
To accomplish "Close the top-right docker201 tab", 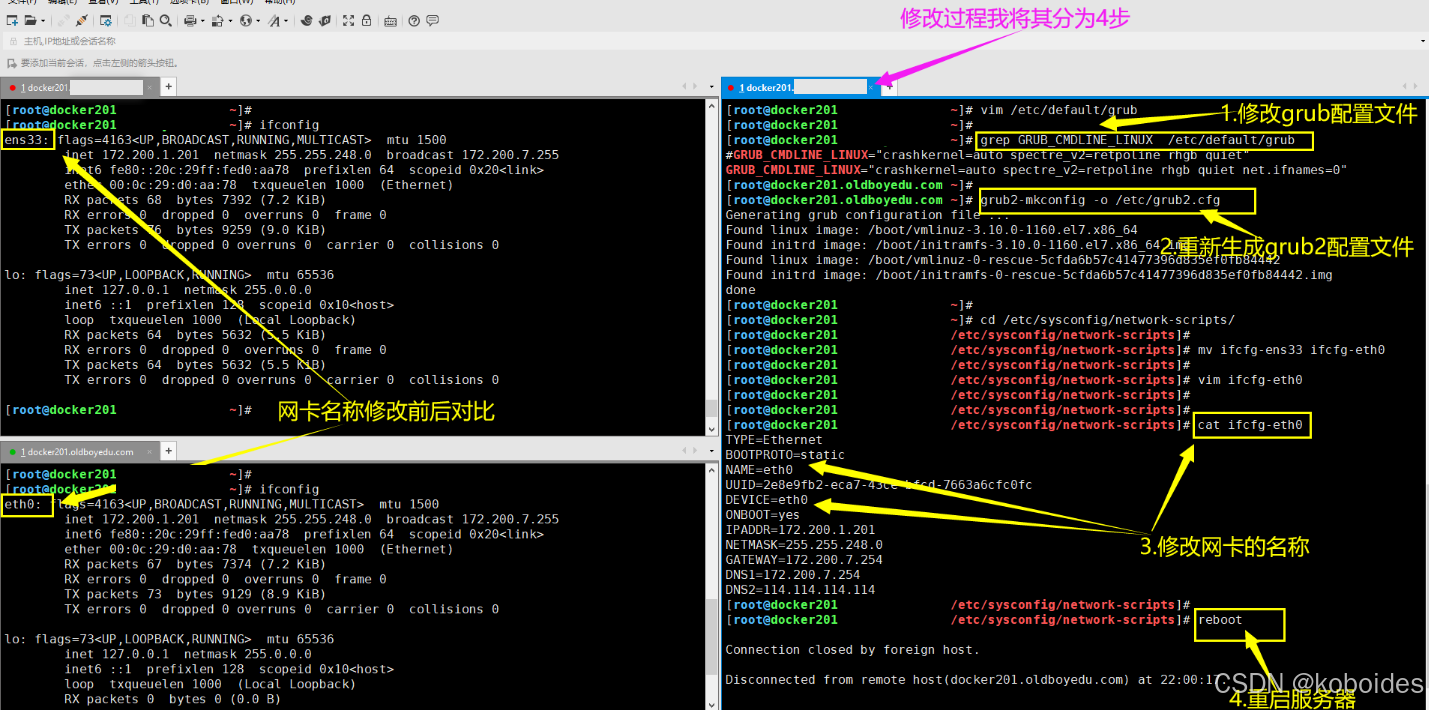I will pos(870,88).
